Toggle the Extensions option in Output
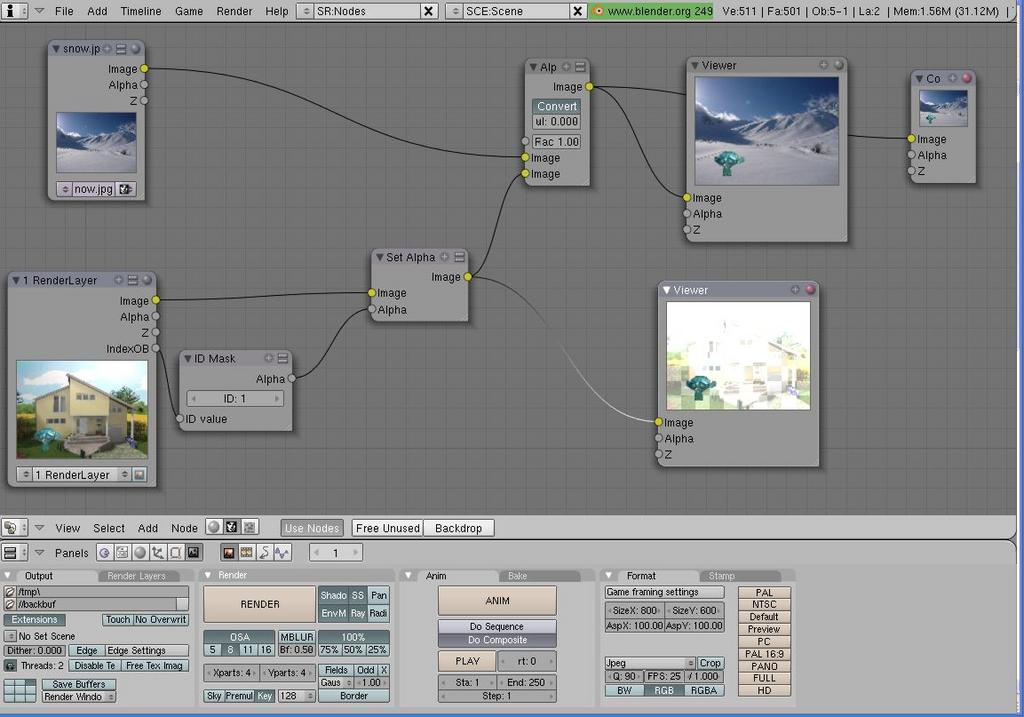This screenshot has height=717, width=1024. pyautogui.click(x=35, y=619)
